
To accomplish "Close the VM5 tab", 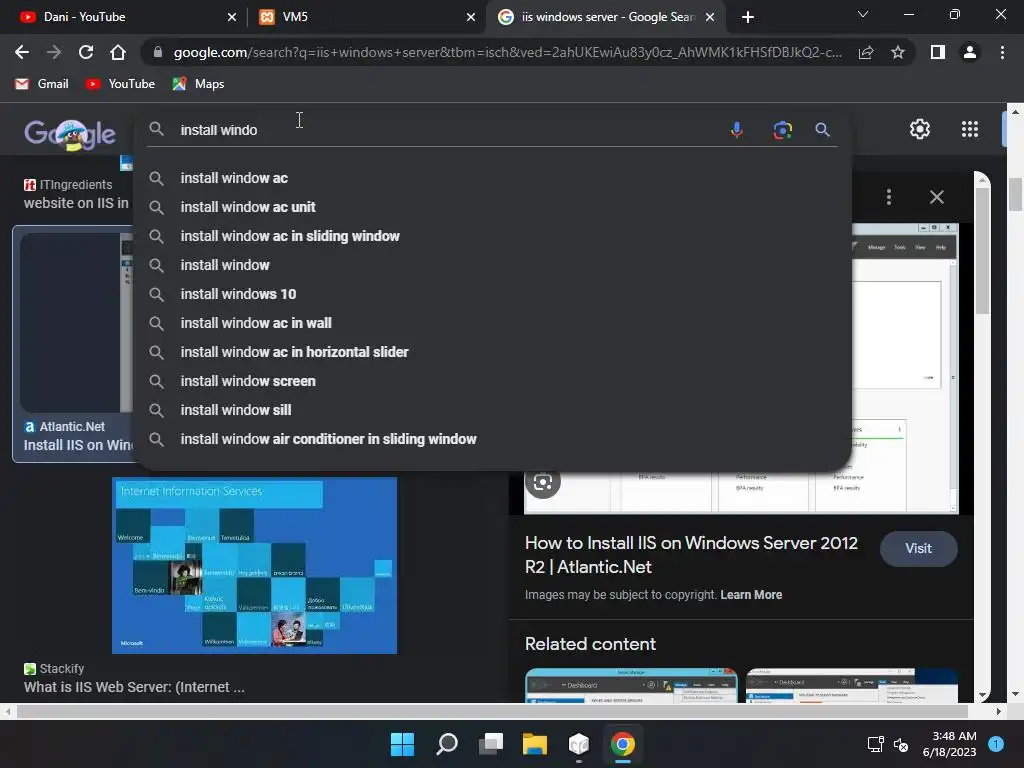I will click(x=471, y=17).
